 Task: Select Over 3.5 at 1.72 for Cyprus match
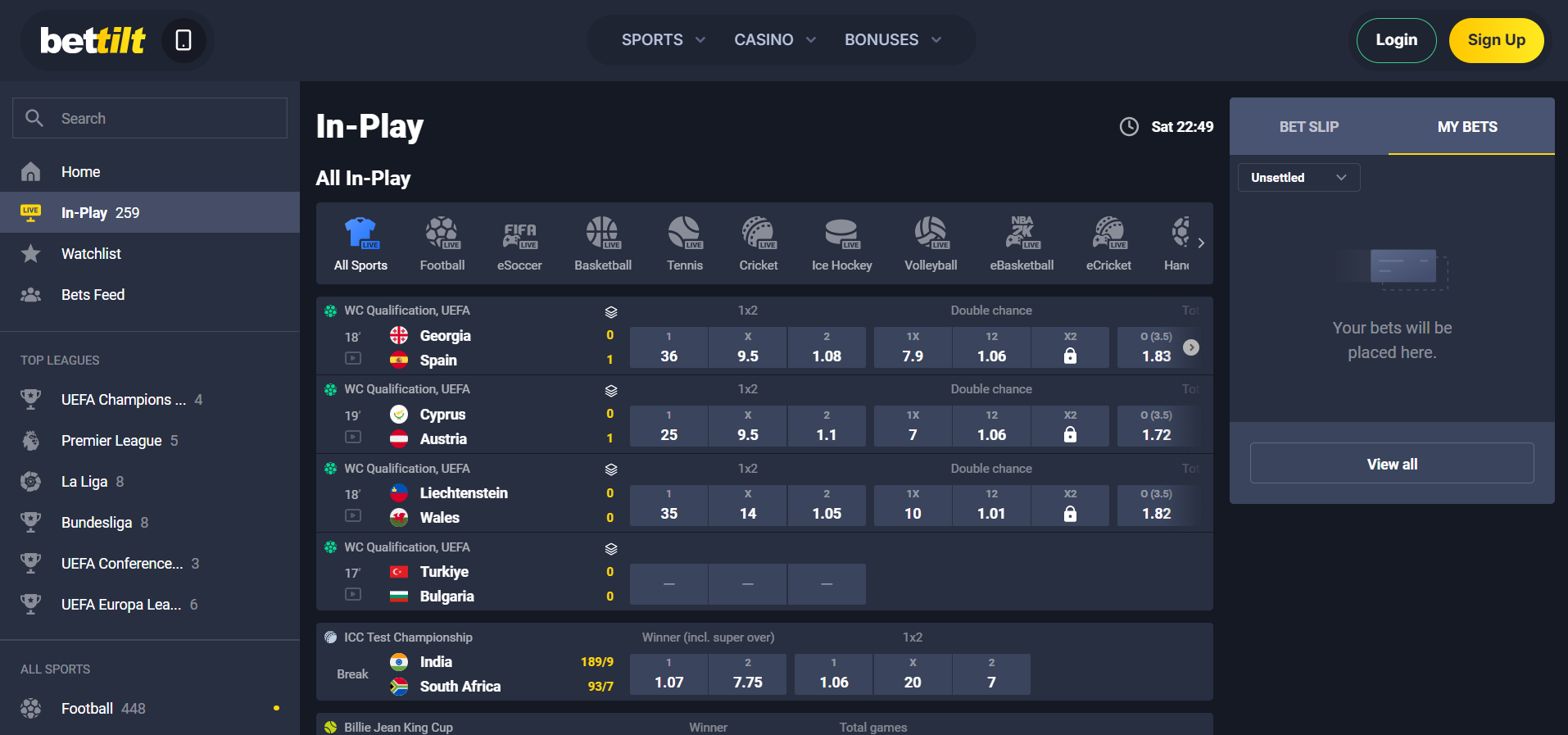(x=1156, y=426)
